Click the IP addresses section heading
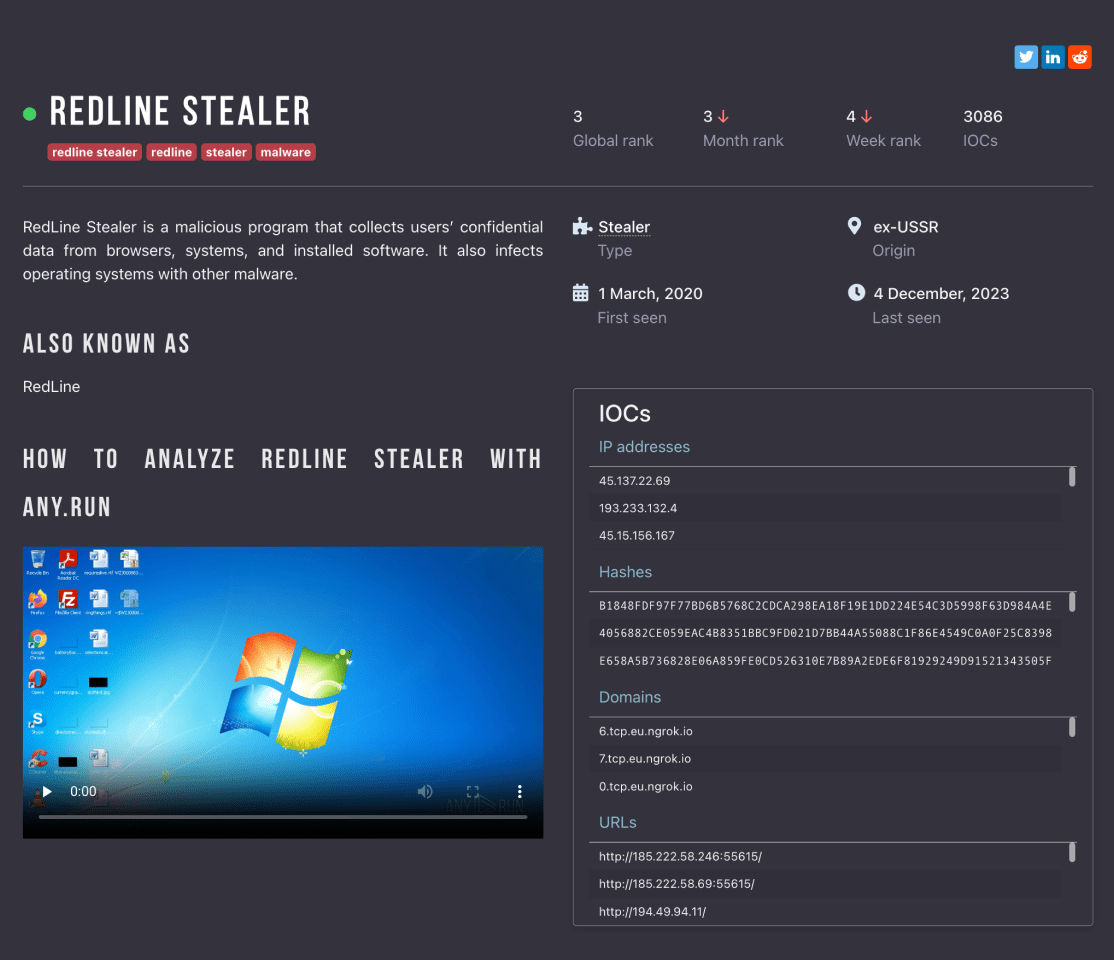 (x=644, y=447)
